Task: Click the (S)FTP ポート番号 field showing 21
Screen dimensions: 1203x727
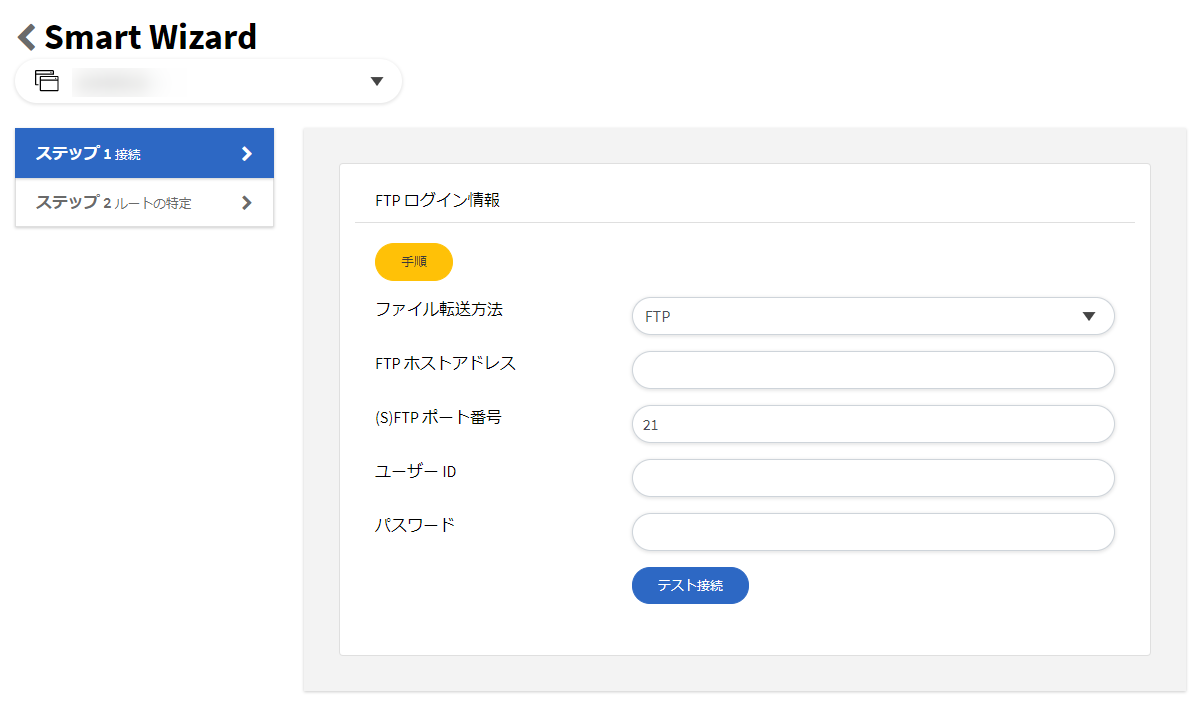Action: click(x=872, y=424)
